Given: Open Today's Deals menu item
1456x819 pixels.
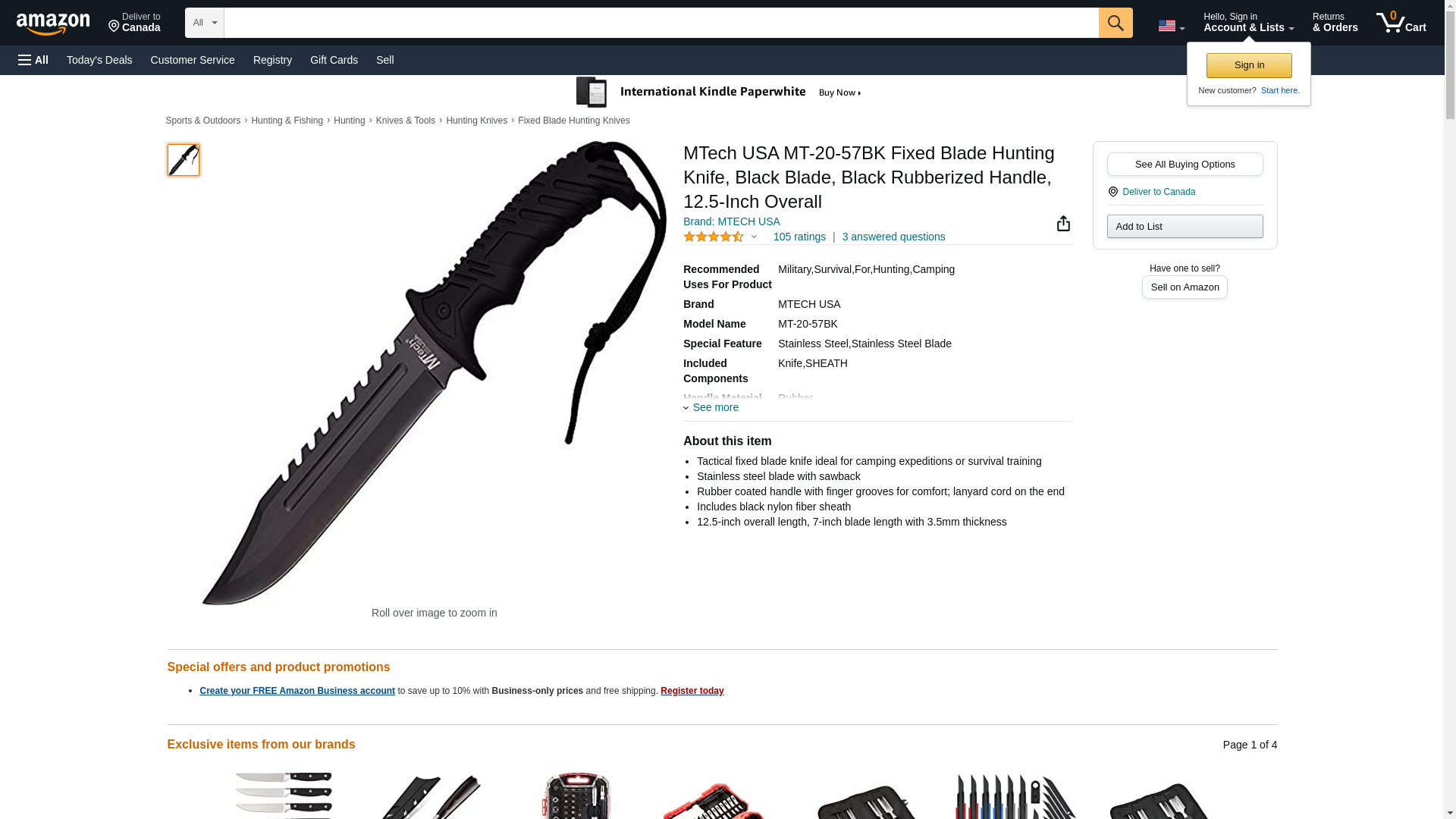Looking at the screenshot, I should [99, 60].
